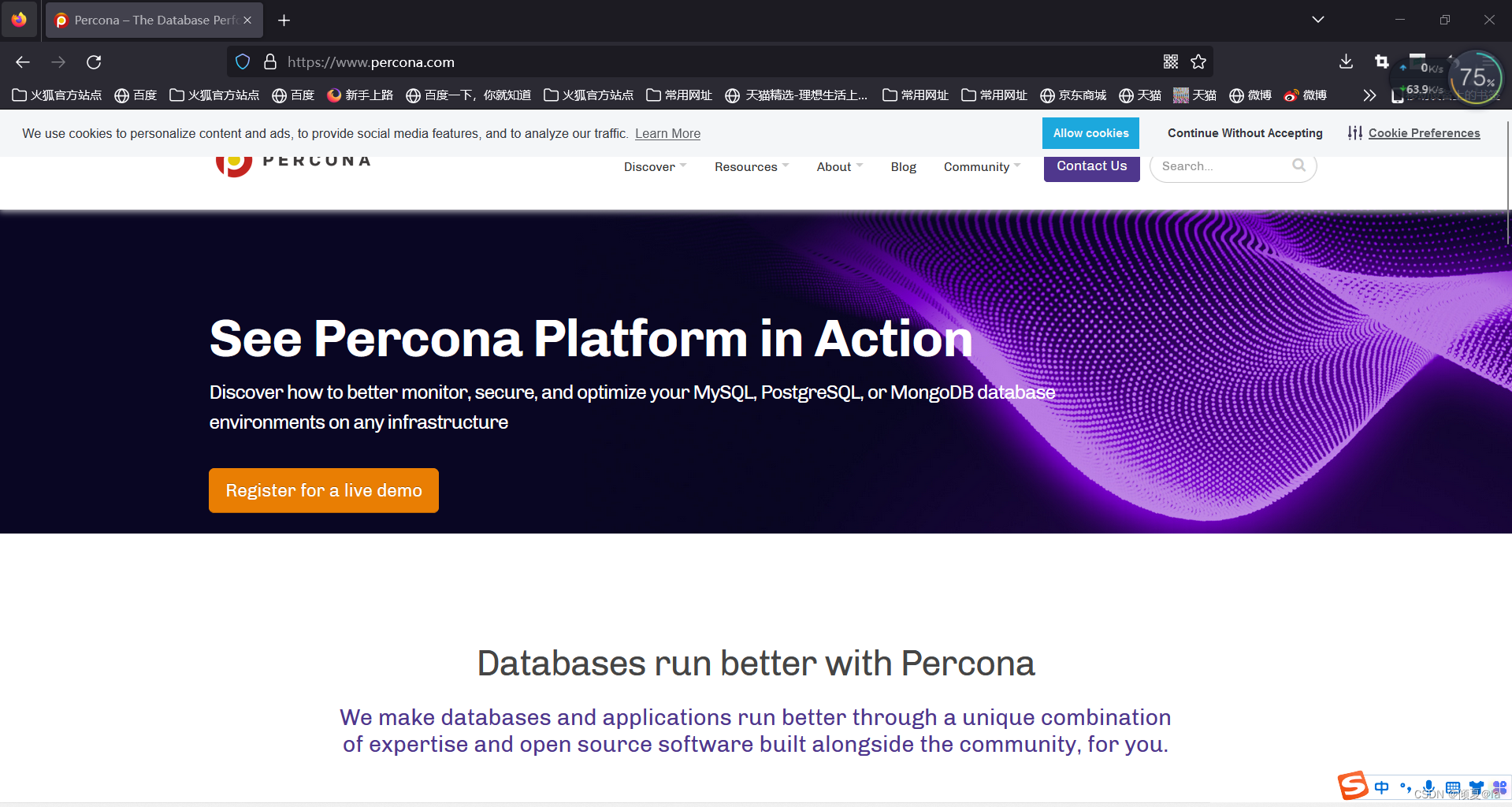Expand the Resources menu
The height and width of the screenshot is (807, 1512).
pos(752,166)
